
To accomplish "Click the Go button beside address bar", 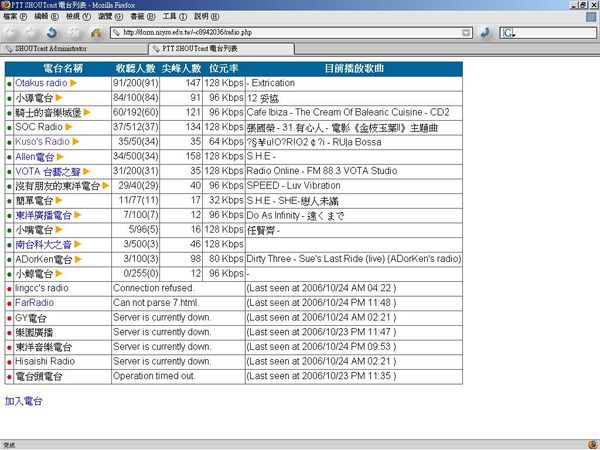I will (486, 33).
